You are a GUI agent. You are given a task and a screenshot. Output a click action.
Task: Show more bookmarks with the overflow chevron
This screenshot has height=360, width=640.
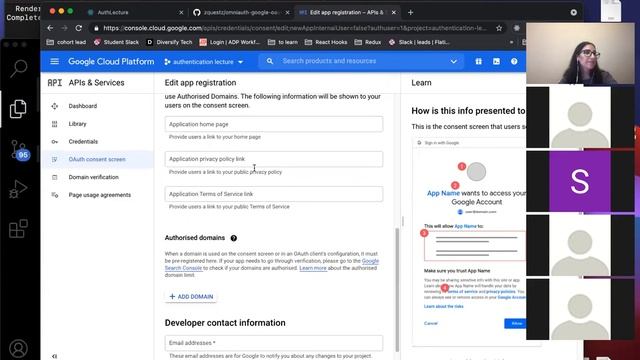coord(511,42)
